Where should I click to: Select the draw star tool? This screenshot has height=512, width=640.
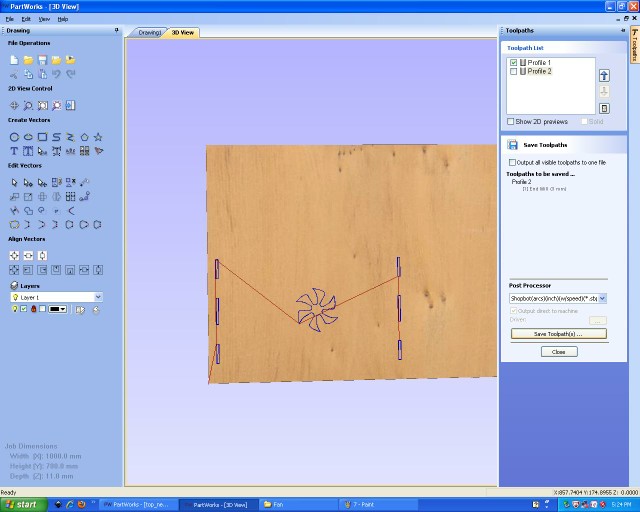[x=98, y=137]
